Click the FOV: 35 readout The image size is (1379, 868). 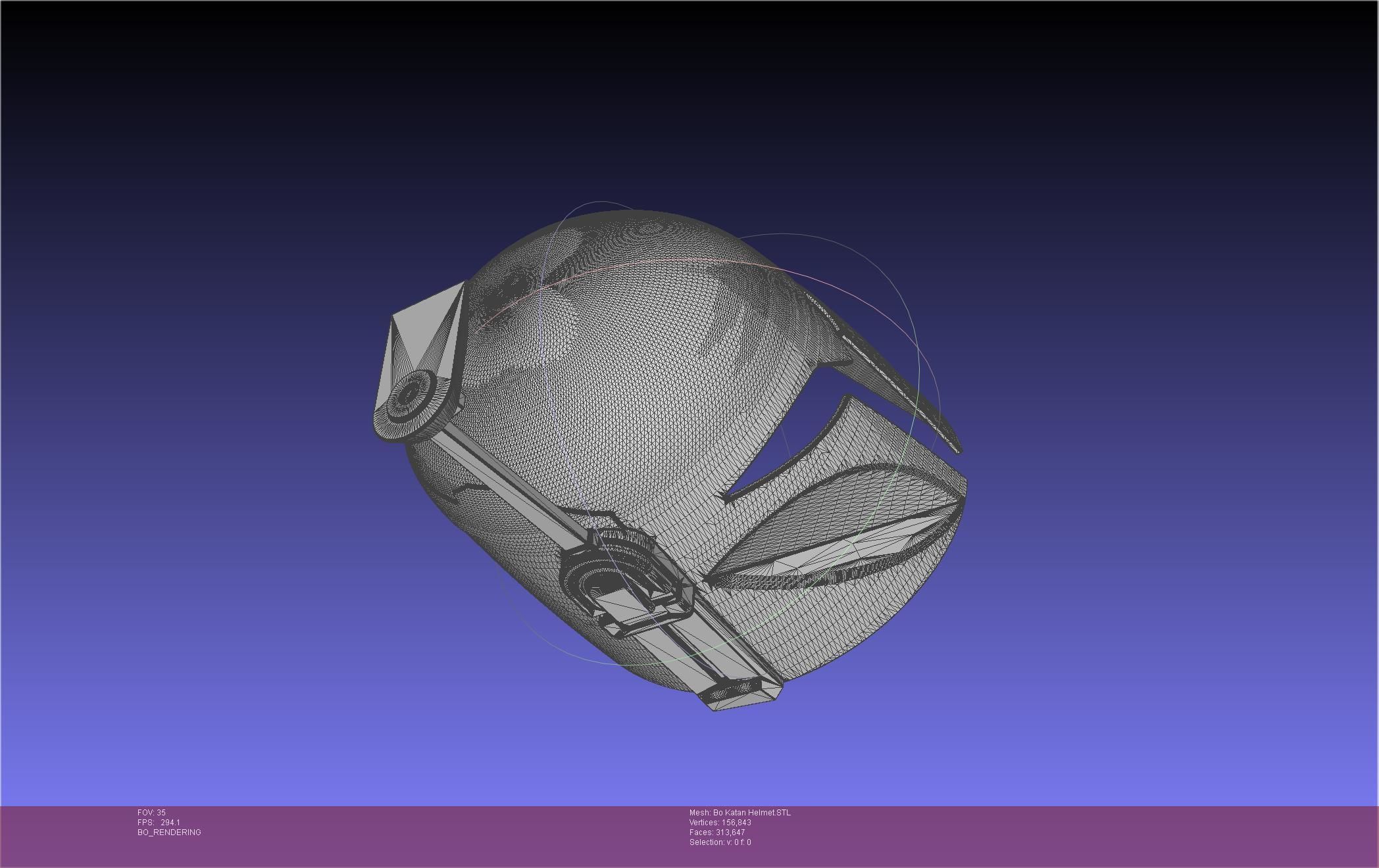(x=151, y=813)
